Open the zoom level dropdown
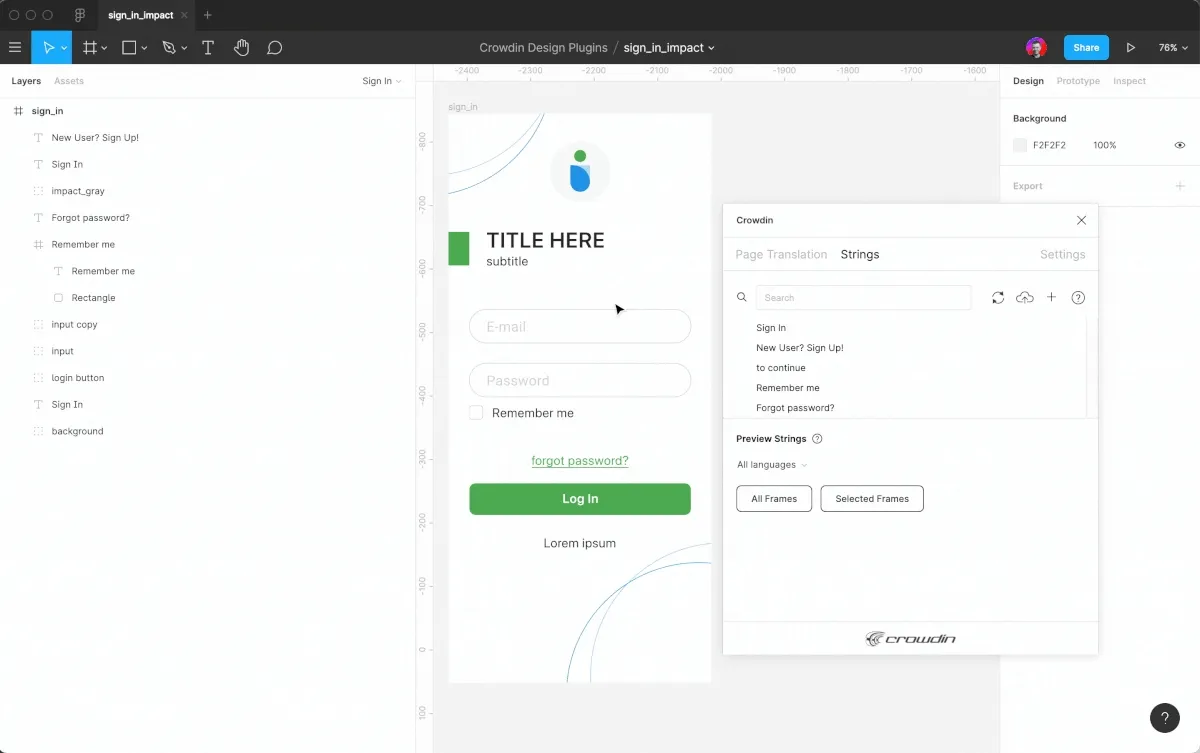Screen dimensions: 1200x753 tap(1174, 47)
